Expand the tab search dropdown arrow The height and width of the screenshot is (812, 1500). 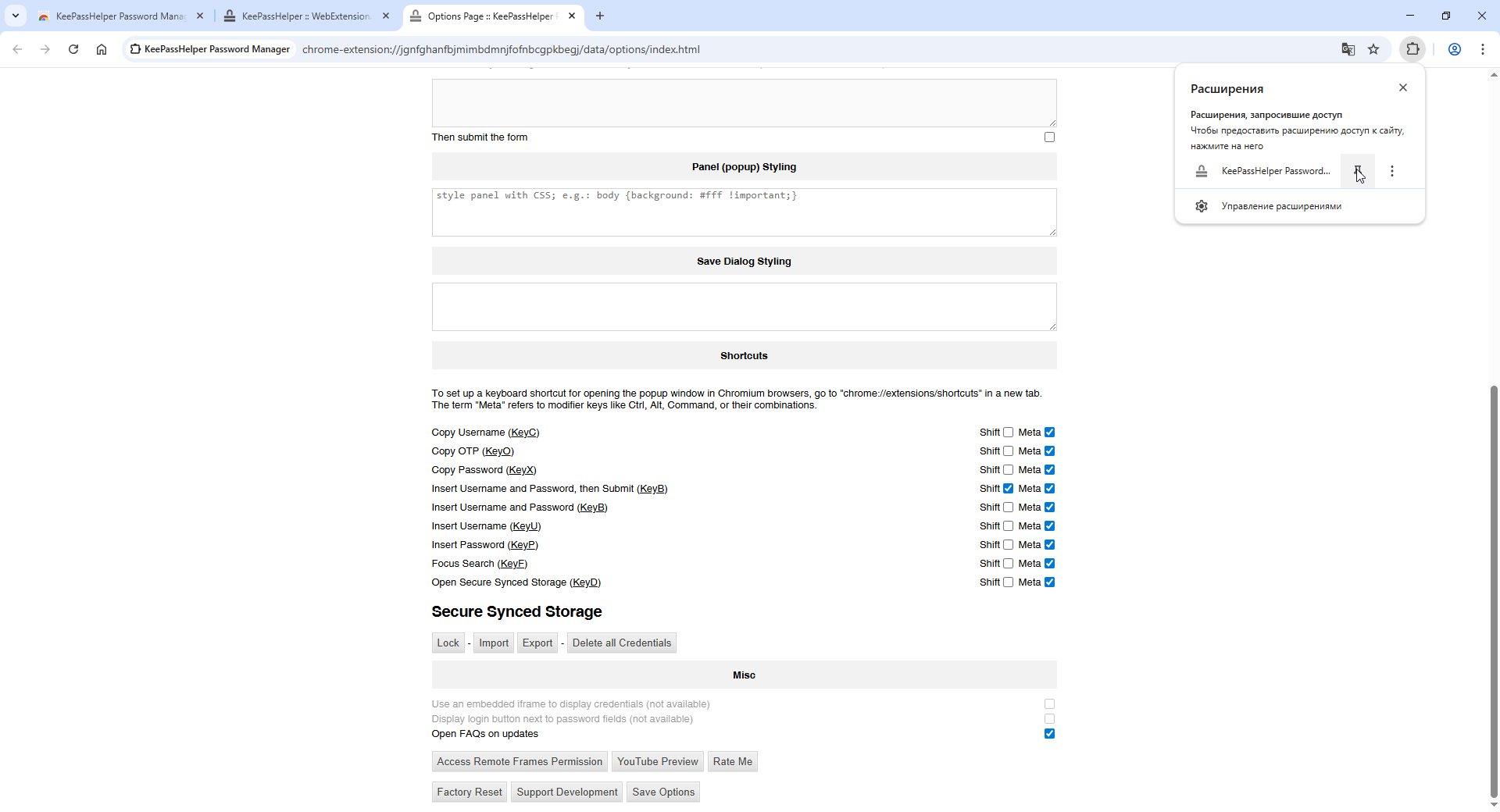click(16, 16)
